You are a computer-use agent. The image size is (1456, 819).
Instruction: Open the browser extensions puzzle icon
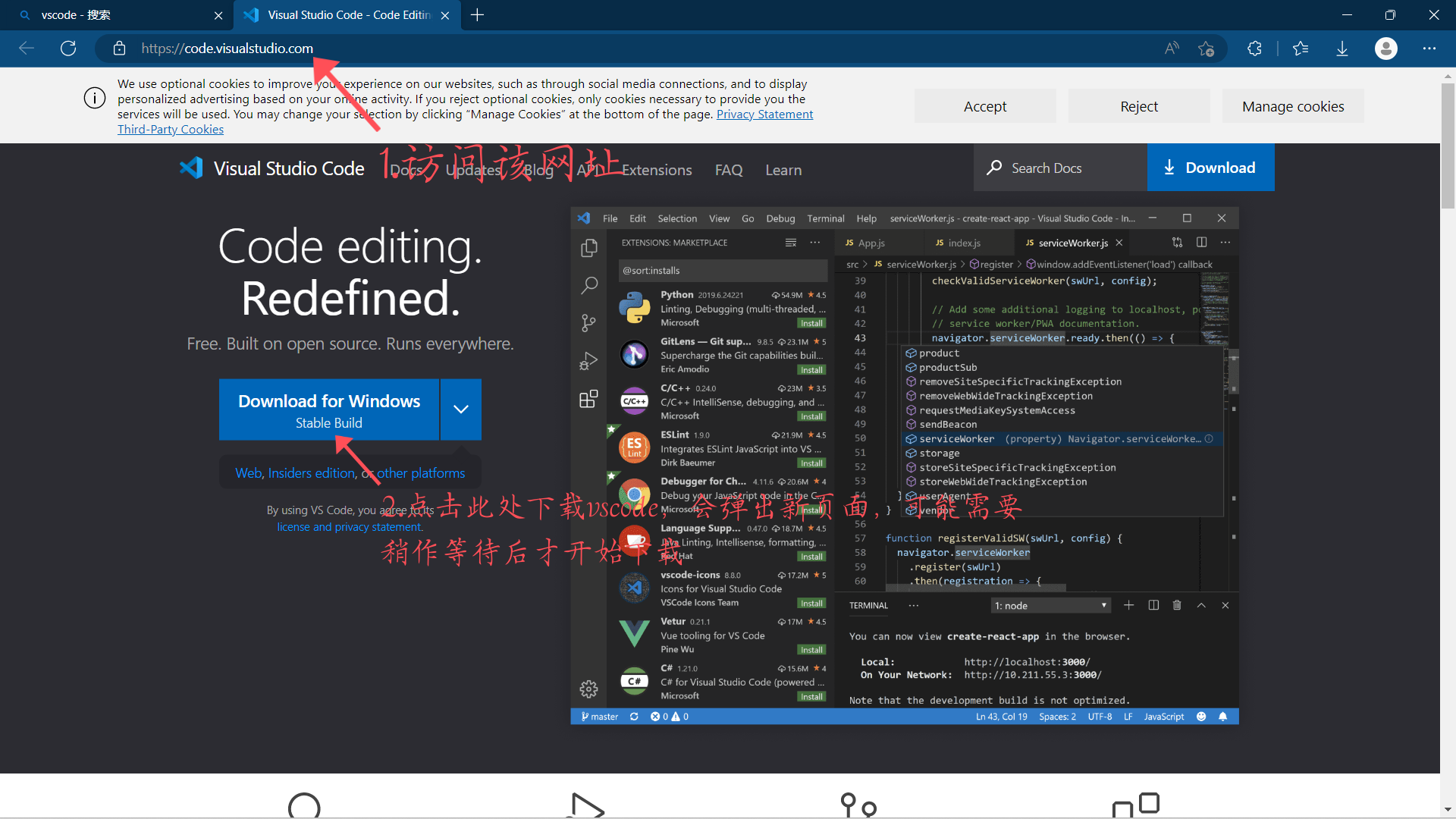1254,49
